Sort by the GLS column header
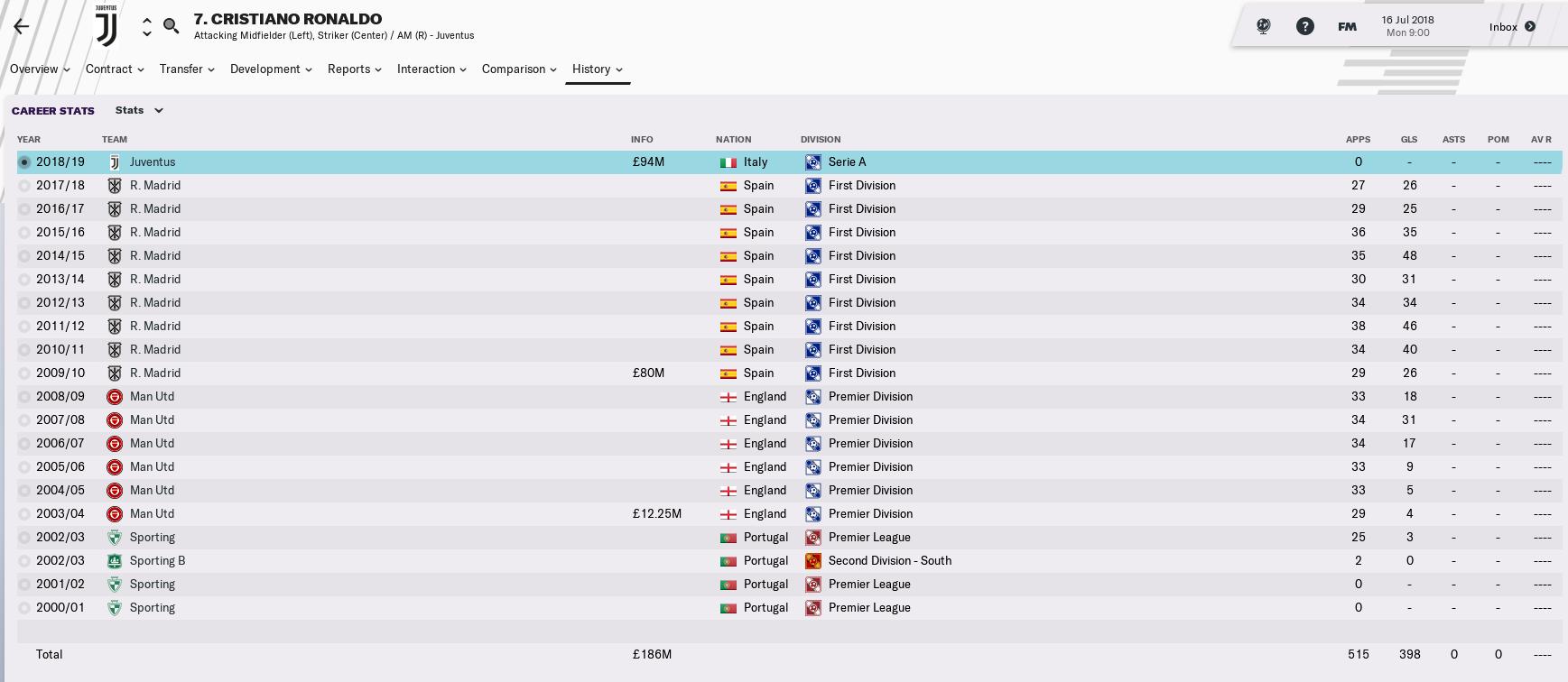1568x682 pixels. 1408,139
